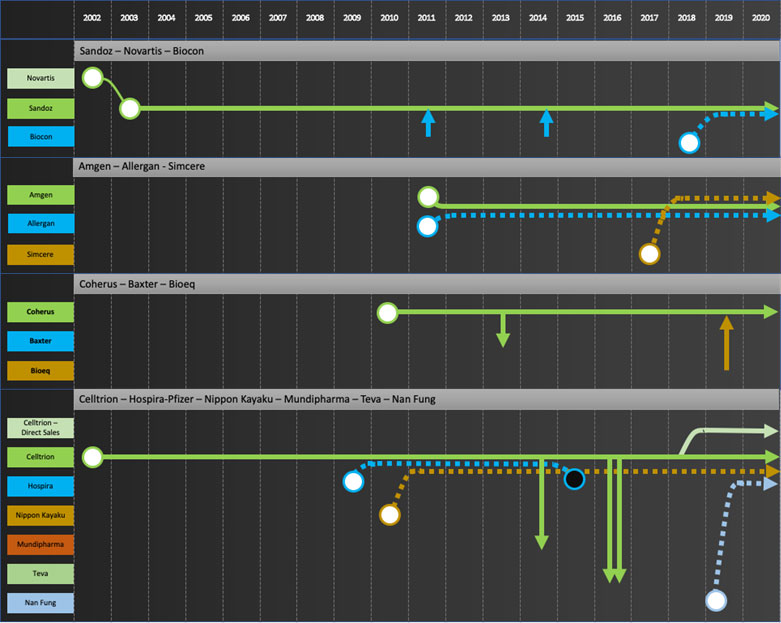781x623 pixels.
Task: Click the Nippon Kayaku gold circle marker
Action: tap(390, 515)
